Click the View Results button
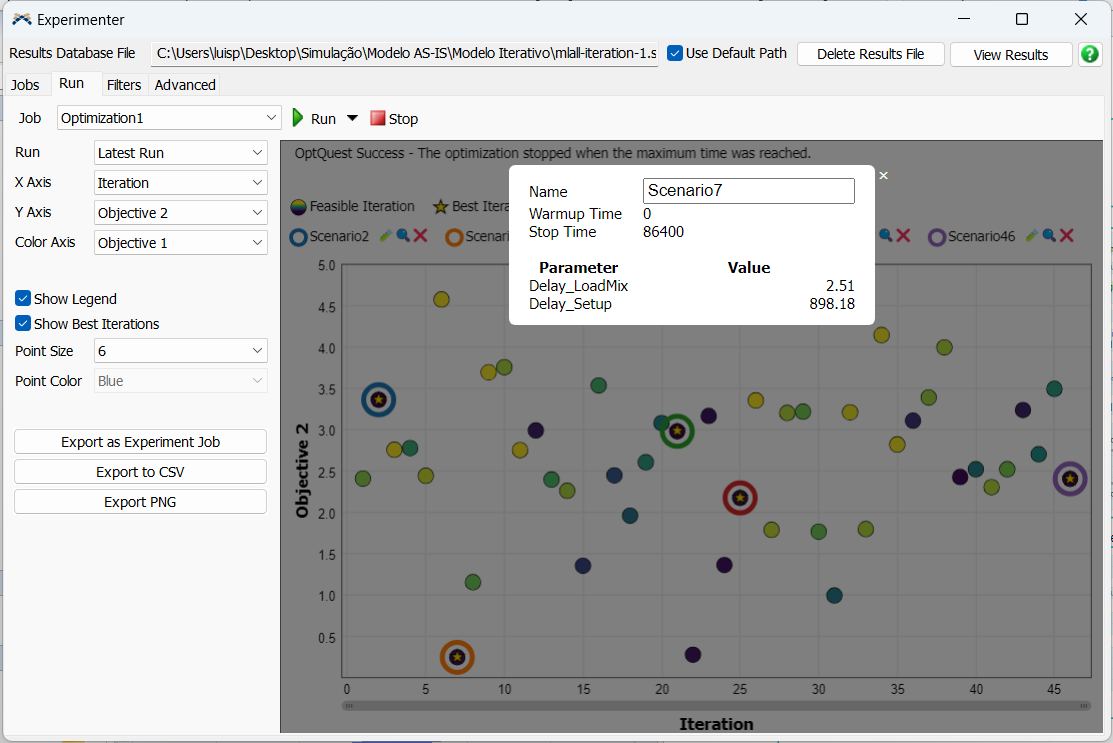The image size is (1113, 743). point(1010,55)
